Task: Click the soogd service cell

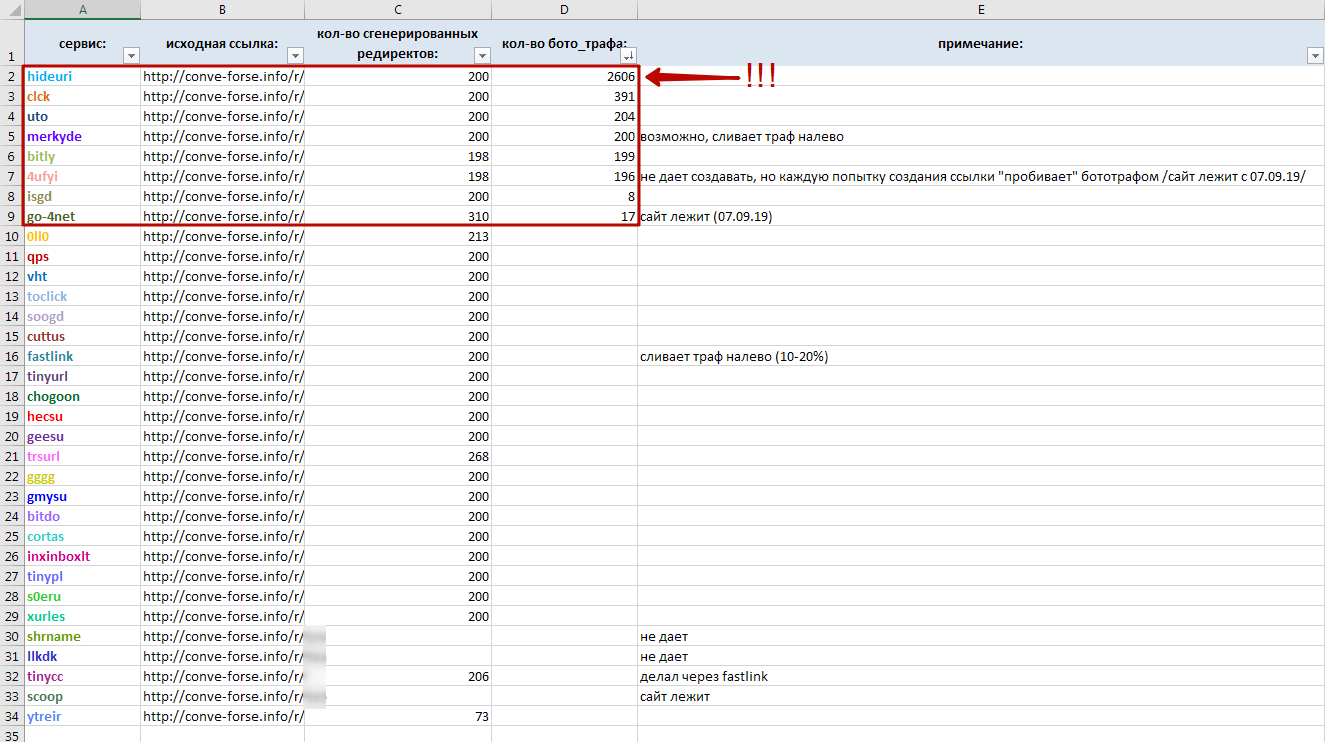Action: point(82,316)
